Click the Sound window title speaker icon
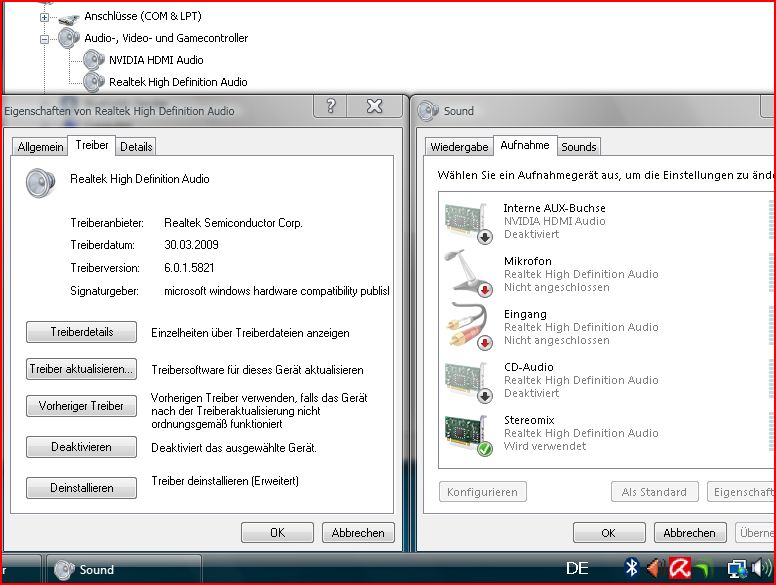This screenshot has width=776, height=585. (x=428, y=111)
